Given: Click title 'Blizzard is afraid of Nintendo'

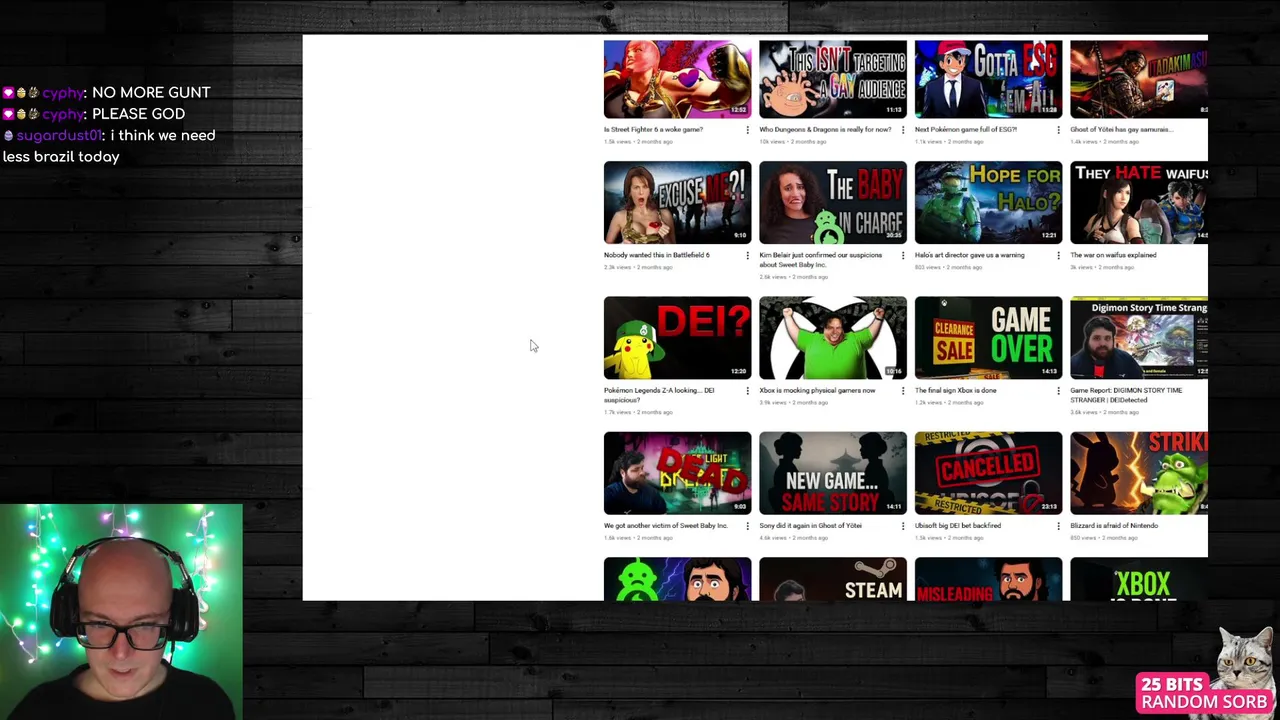Looking at the screenshot, I should point(1114,525).
